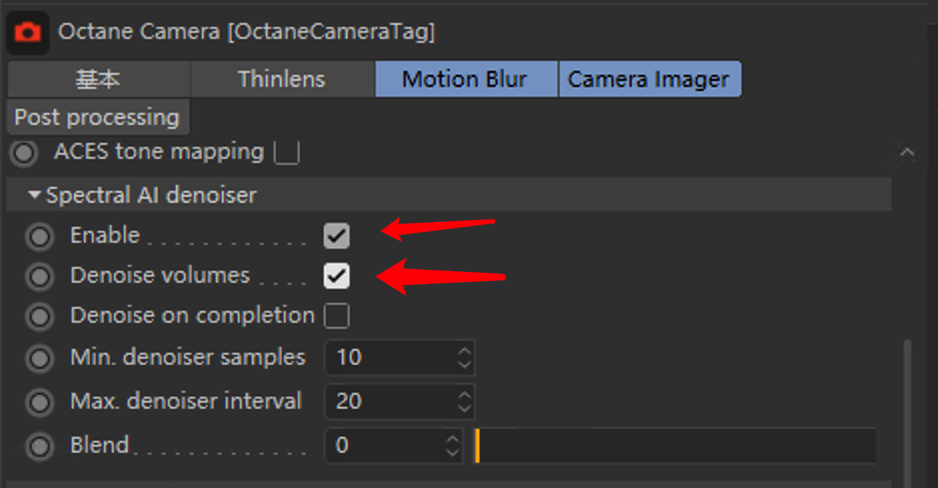Click the keyframe dot for Max. denoiser interval
The image size is (938, 488).
pos(40,402)
